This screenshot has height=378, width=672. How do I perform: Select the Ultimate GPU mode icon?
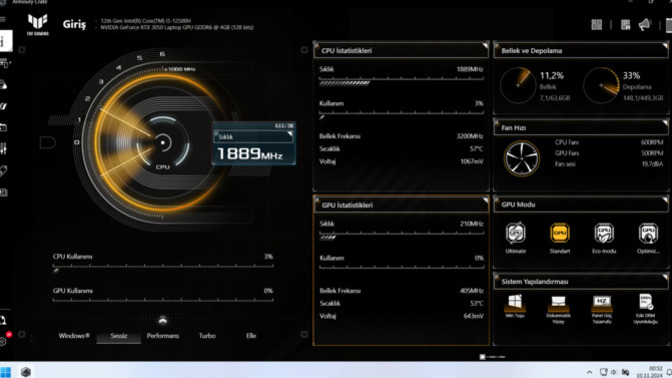(x=515, y=233)
